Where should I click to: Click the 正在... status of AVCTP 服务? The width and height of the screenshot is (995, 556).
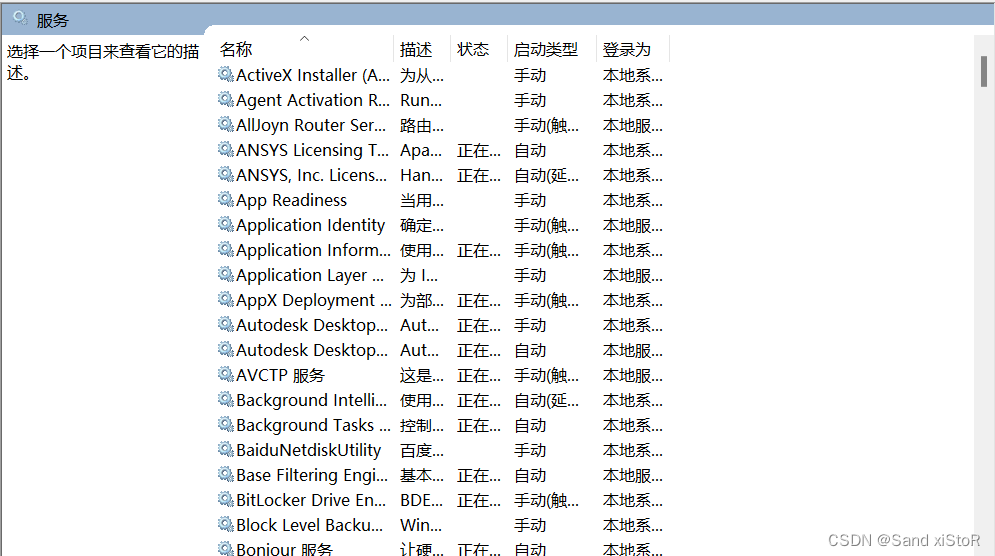478,376
